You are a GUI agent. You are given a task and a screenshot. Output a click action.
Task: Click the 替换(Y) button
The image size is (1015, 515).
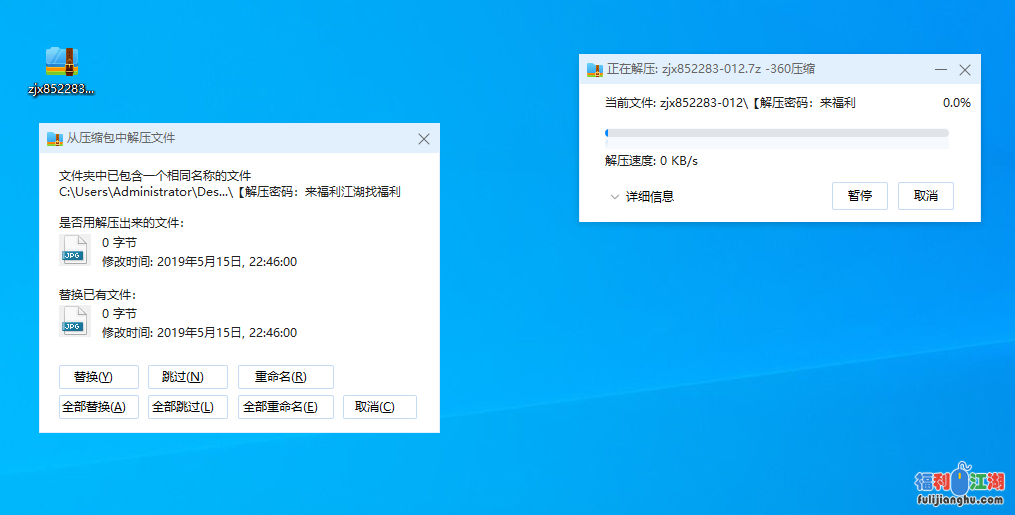(93, 377)
